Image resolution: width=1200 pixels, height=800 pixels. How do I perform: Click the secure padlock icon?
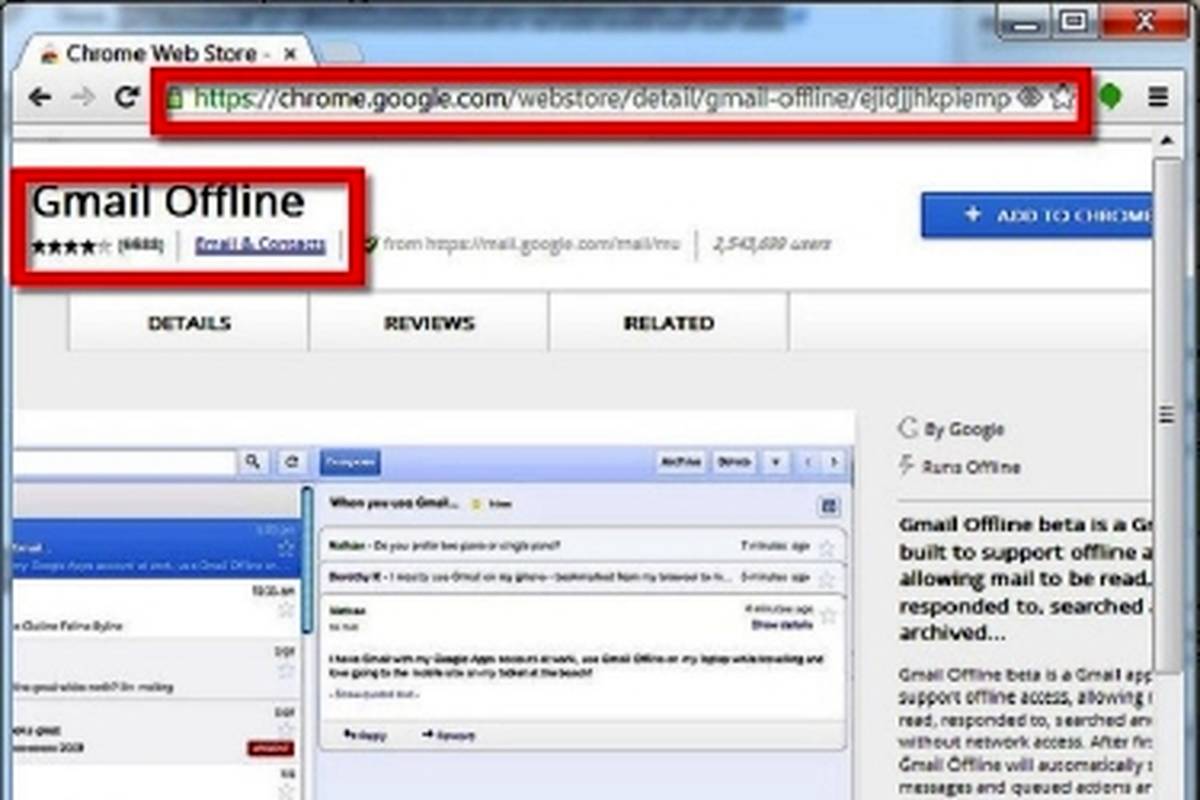(x=175, y=98)
